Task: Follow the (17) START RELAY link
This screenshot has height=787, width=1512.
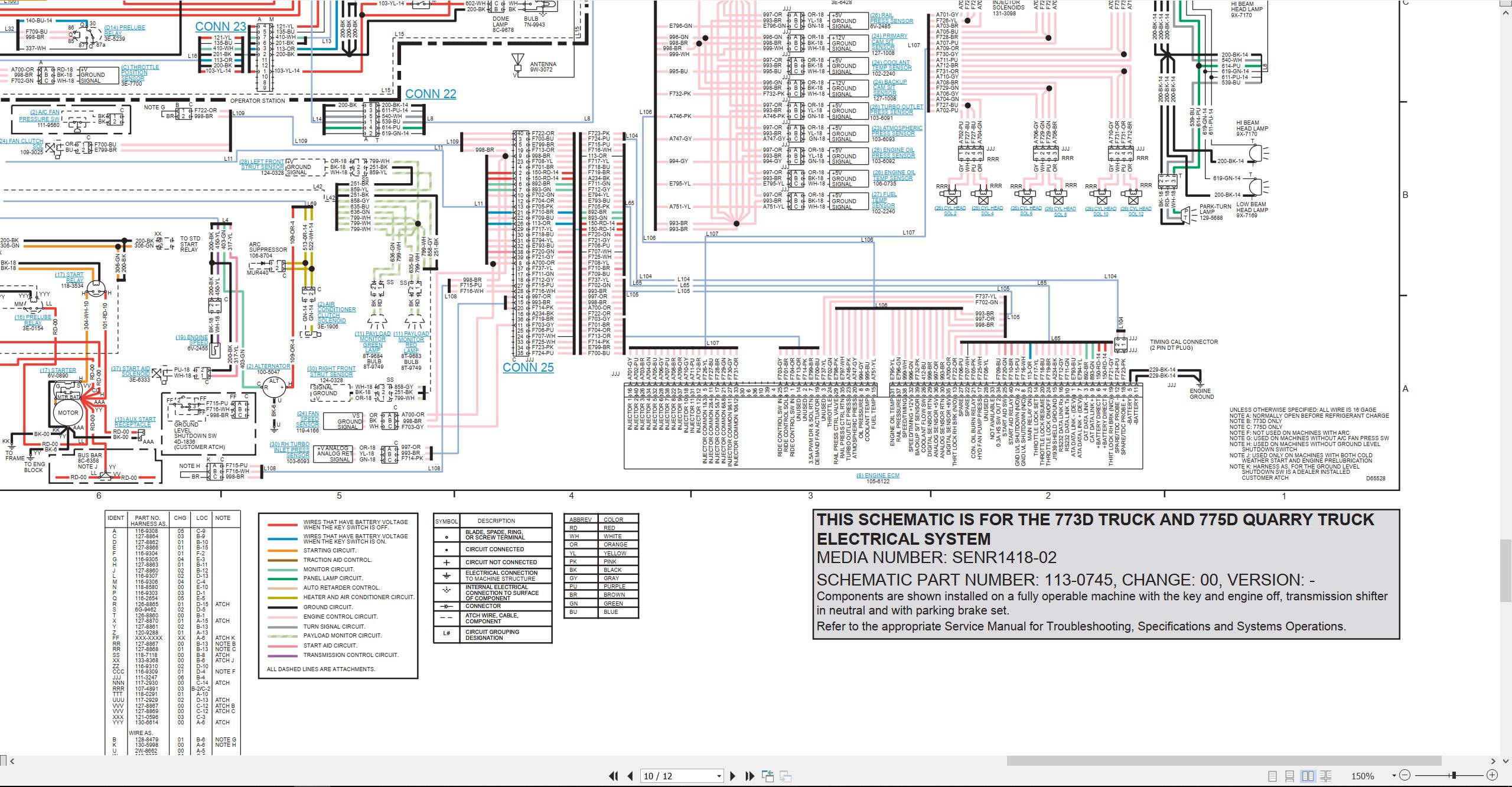Action: click(69, 278)
